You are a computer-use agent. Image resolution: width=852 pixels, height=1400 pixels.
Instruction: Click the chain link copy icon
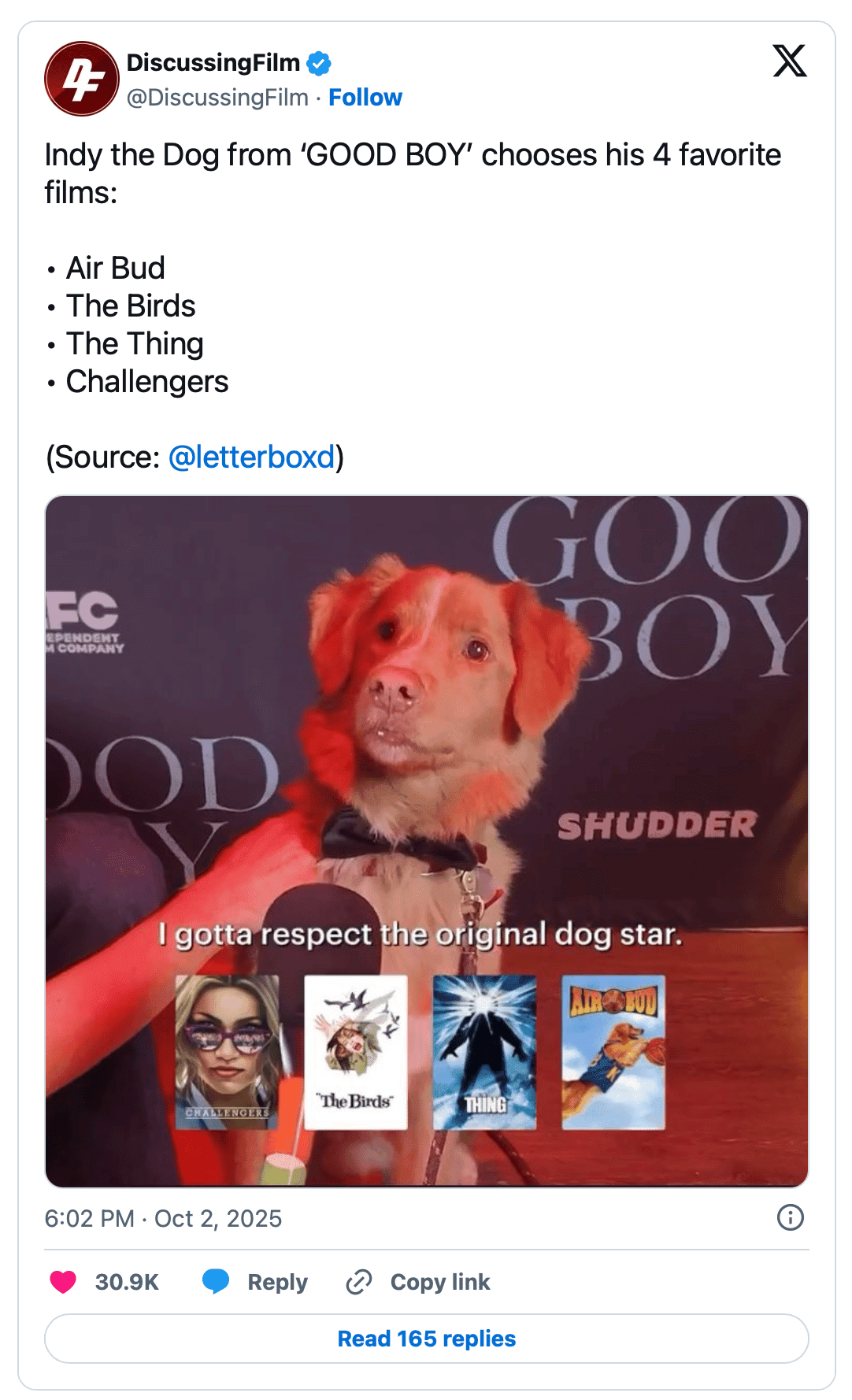pos(359,1282)
